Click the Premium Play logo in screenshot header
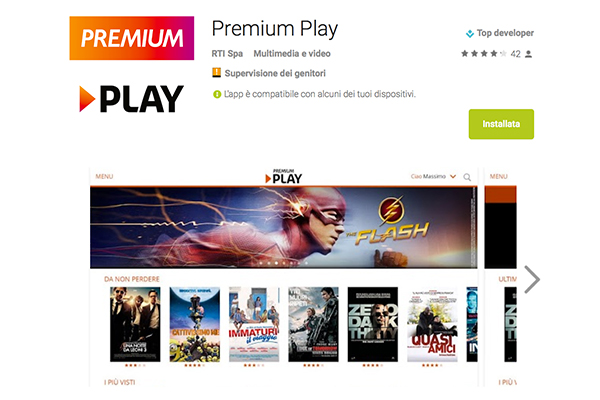This screenshot has width=600, height=400. pyautogui.click(x=284, y=176)
